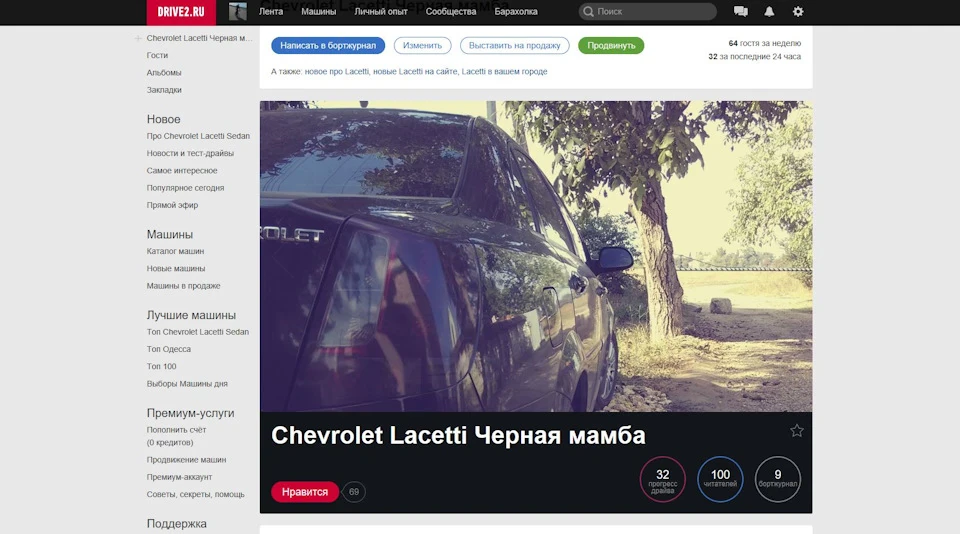Collapse the sidebar arrow beside Chevrolet Lacetti
The height and width of the screenshot is (534, 960).
138,38
